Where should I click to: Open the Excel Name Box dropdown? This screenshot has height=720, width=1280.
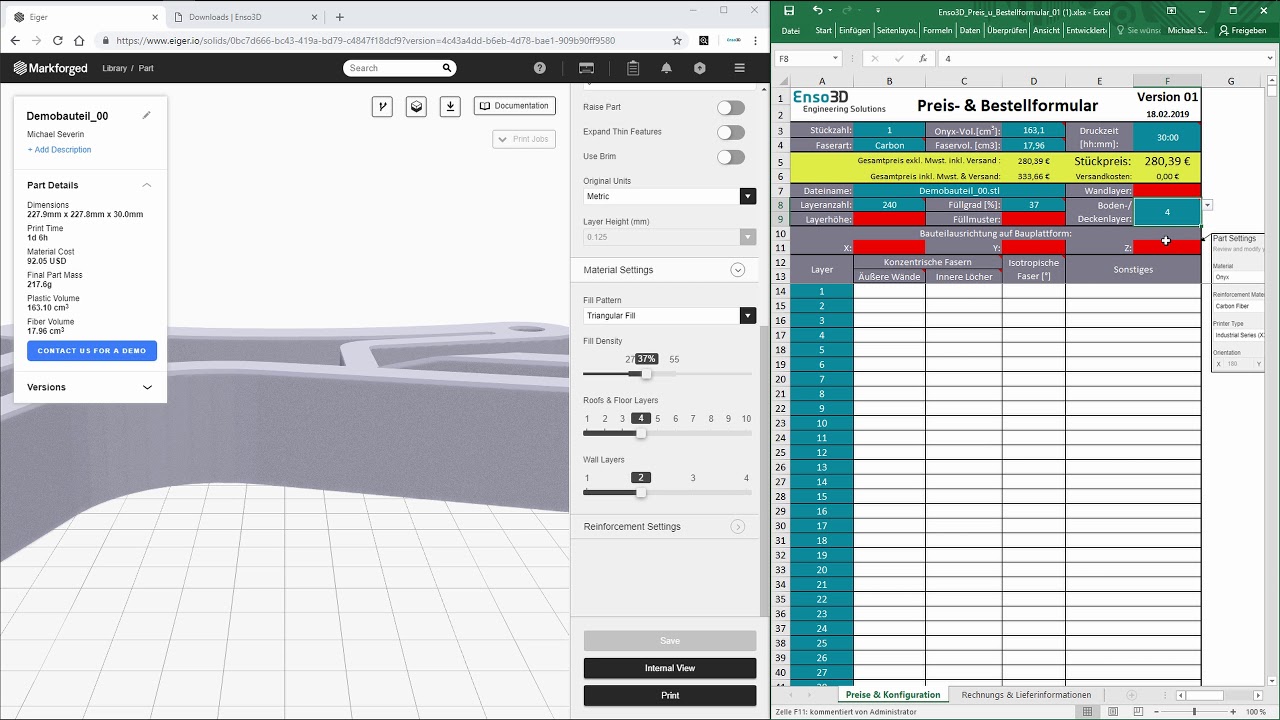coord(836,59)
